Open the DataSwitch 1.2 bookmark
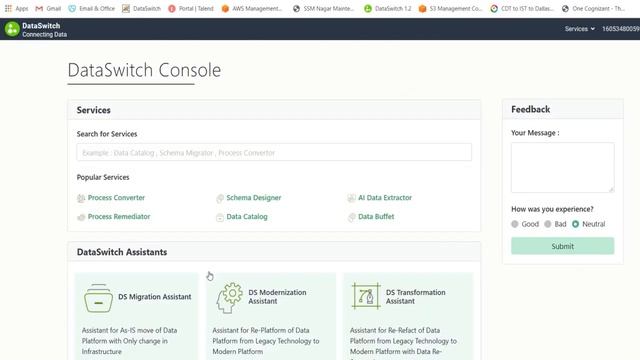Image resolution: width=640 pixels, height=360 pixels. point(388,8)
